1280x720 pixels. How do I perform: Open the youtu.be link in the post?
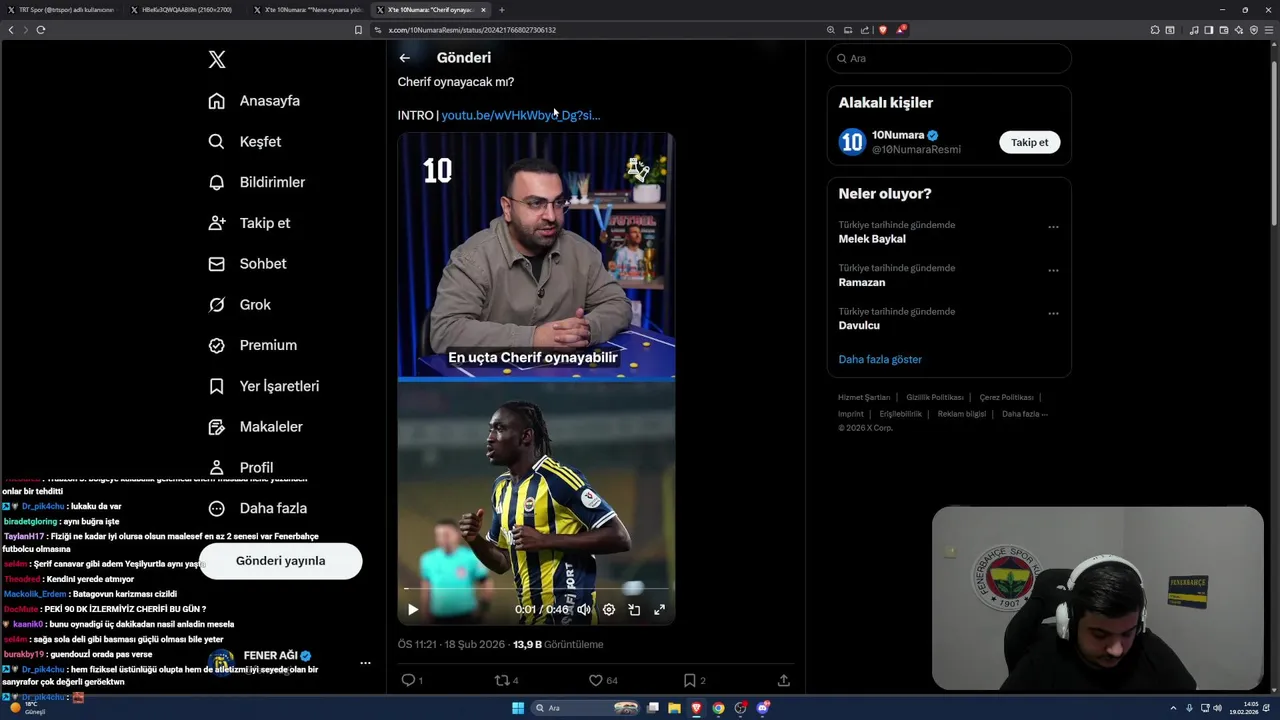tap(520, 115)
